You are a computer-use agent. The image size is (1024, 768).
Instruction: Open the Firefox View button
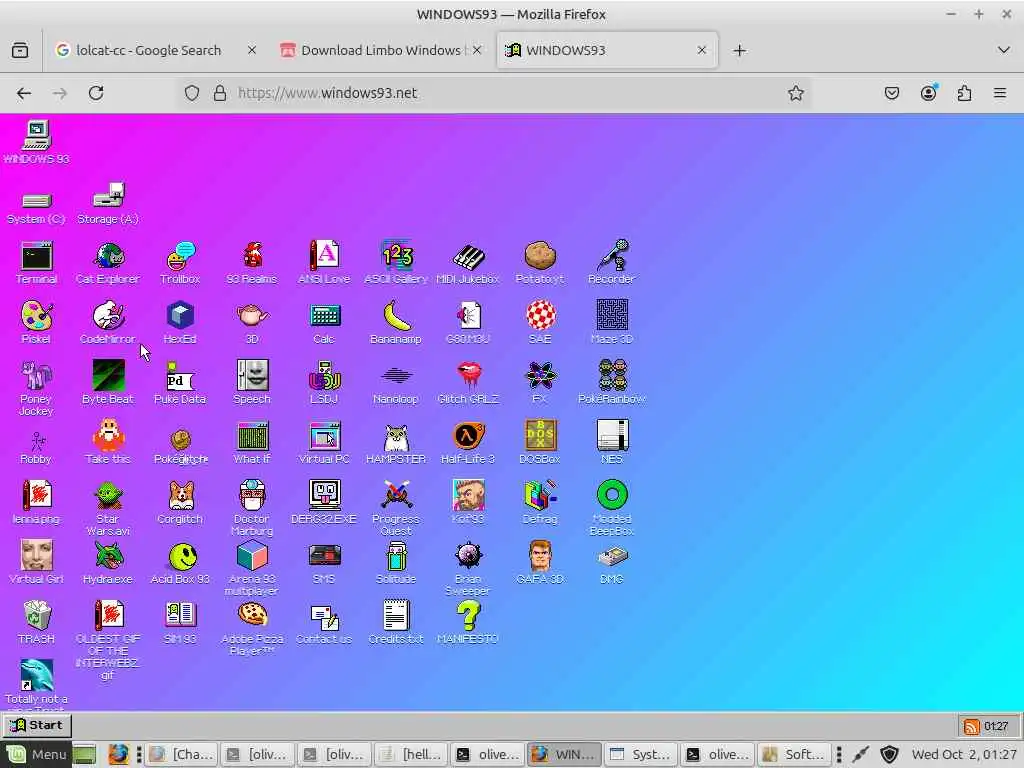point(20,50)
